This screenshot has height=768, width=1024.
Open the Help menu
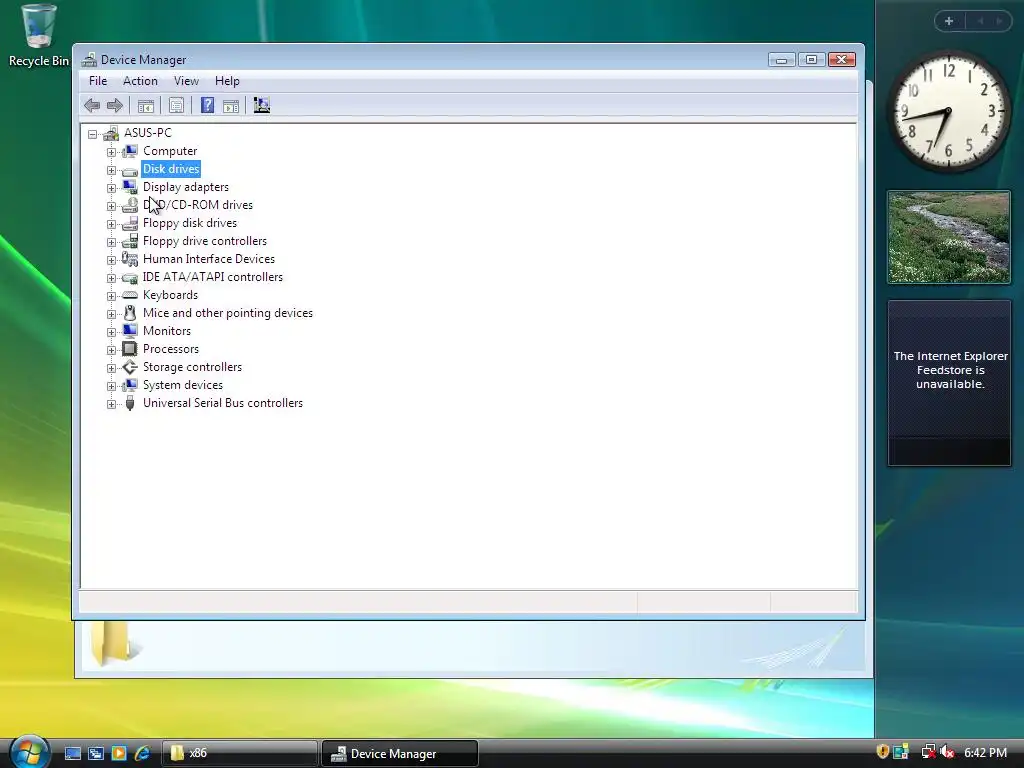click(x=227, y=81)
